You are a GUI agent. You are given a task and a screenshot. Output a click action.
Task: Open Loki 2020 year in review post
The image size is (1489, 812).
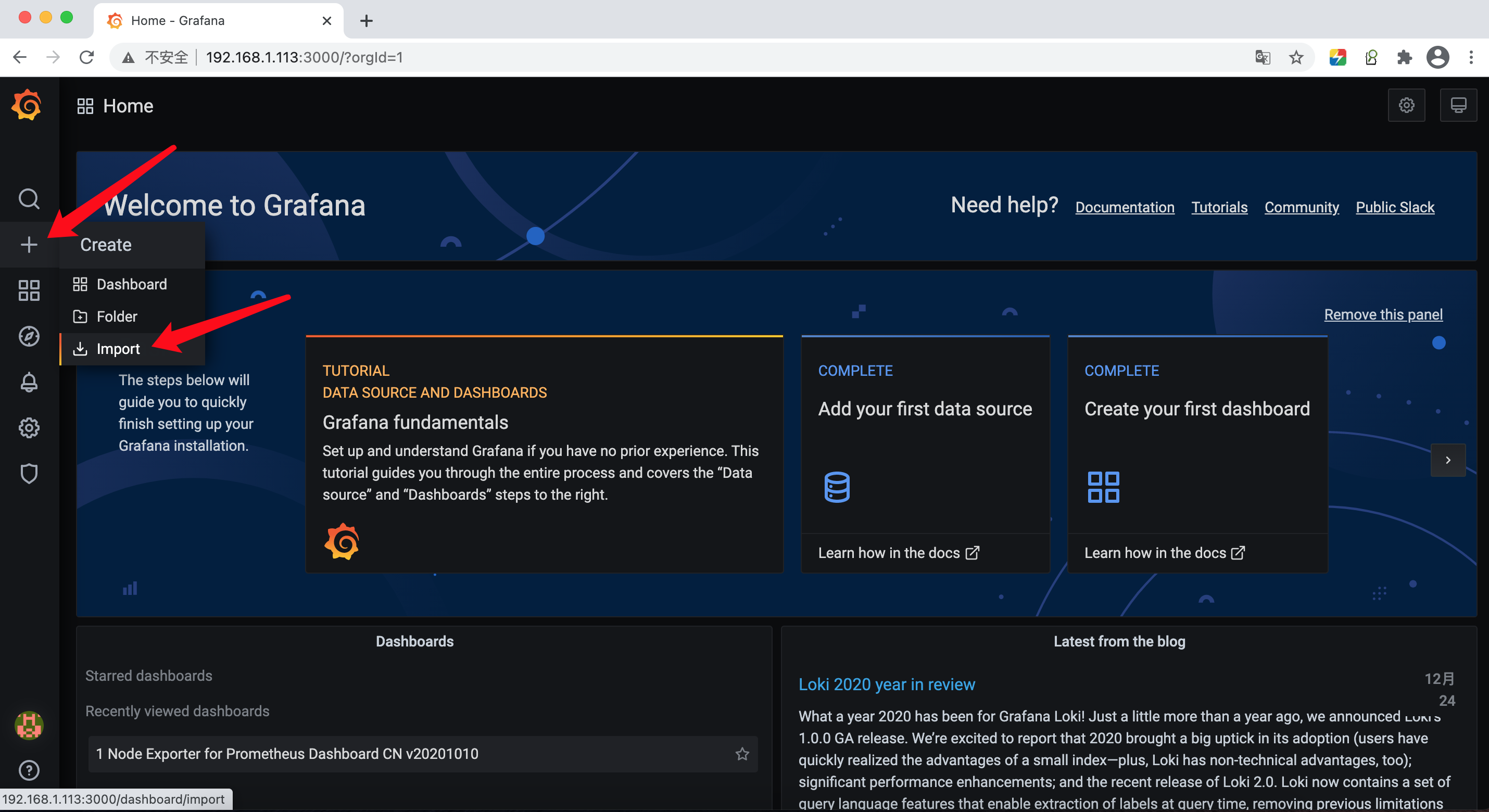pos(887,684)
